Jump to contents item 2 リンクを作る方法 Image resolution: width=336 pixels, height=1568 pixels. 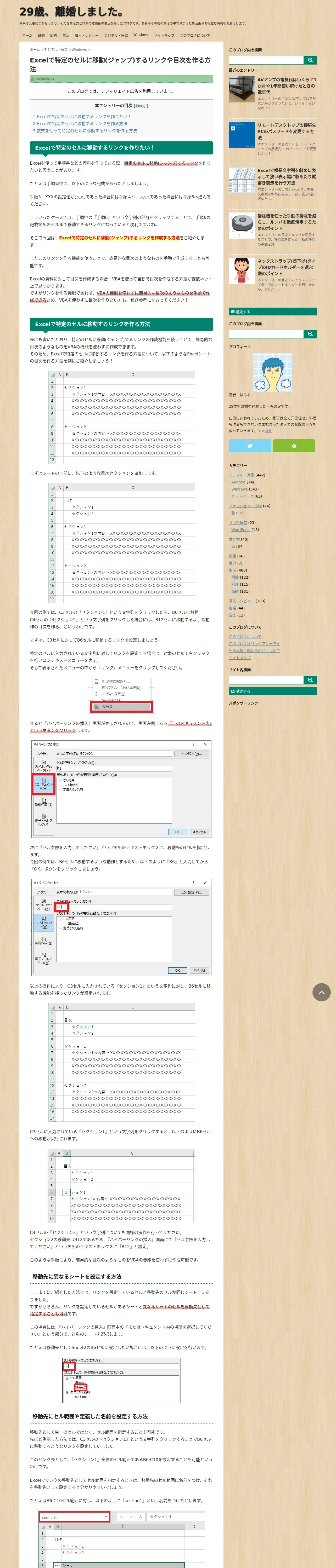click(80, 124)
